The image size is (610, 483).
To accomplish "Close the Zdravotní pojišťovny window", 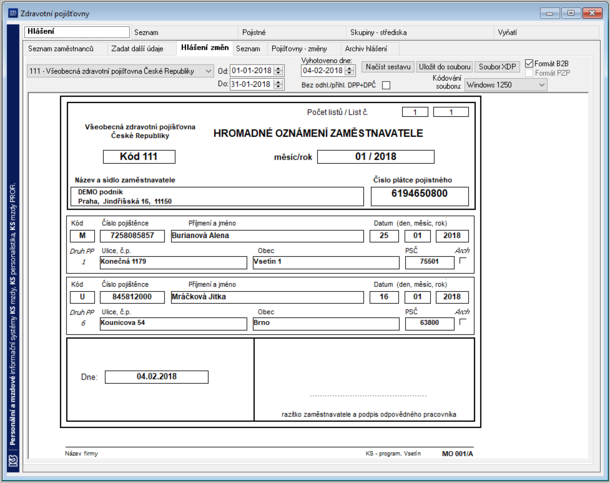I will click(592, 14).
